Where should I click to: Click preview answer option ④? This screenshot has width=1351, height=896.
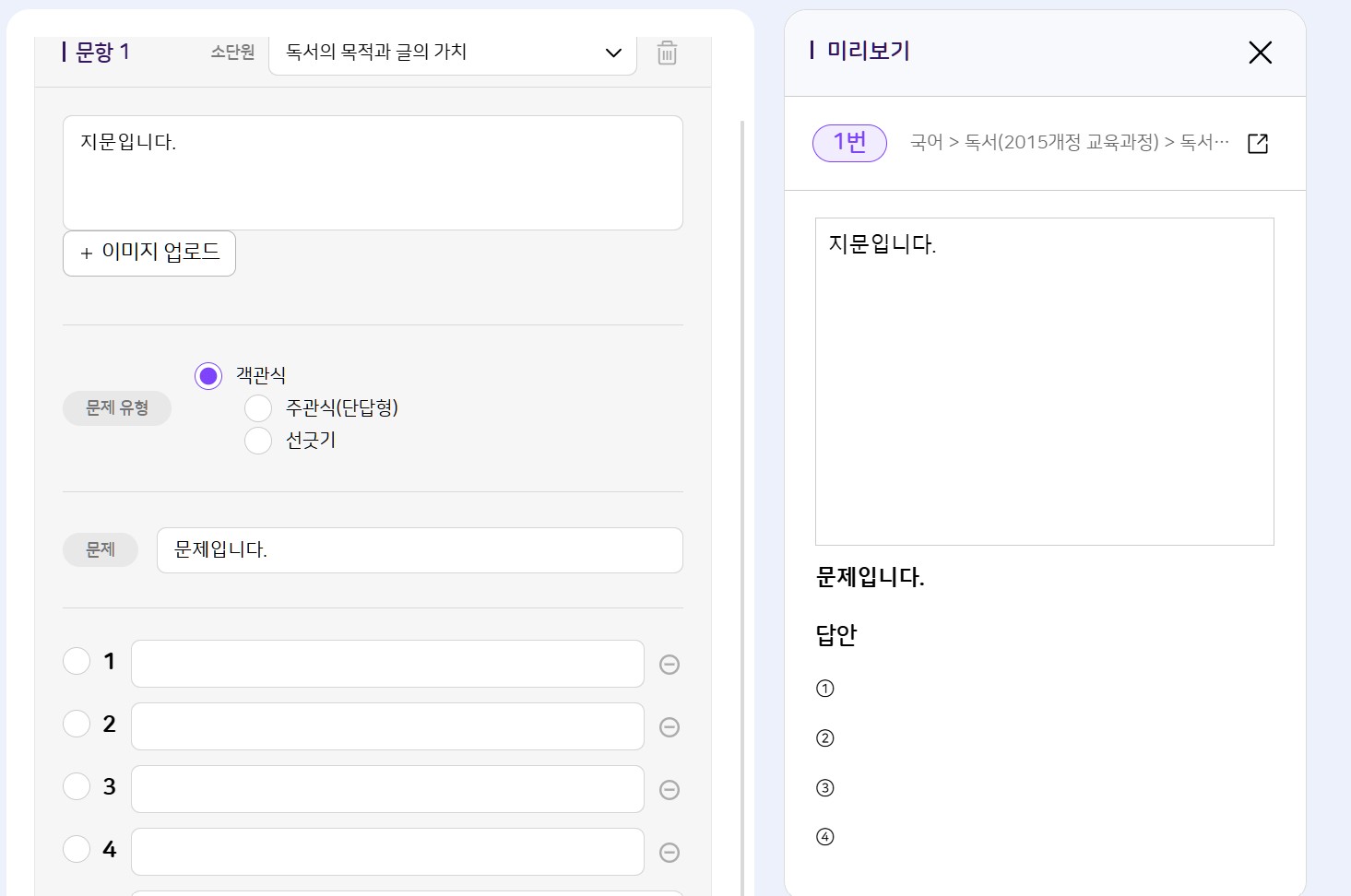click(x=825, y=837)
